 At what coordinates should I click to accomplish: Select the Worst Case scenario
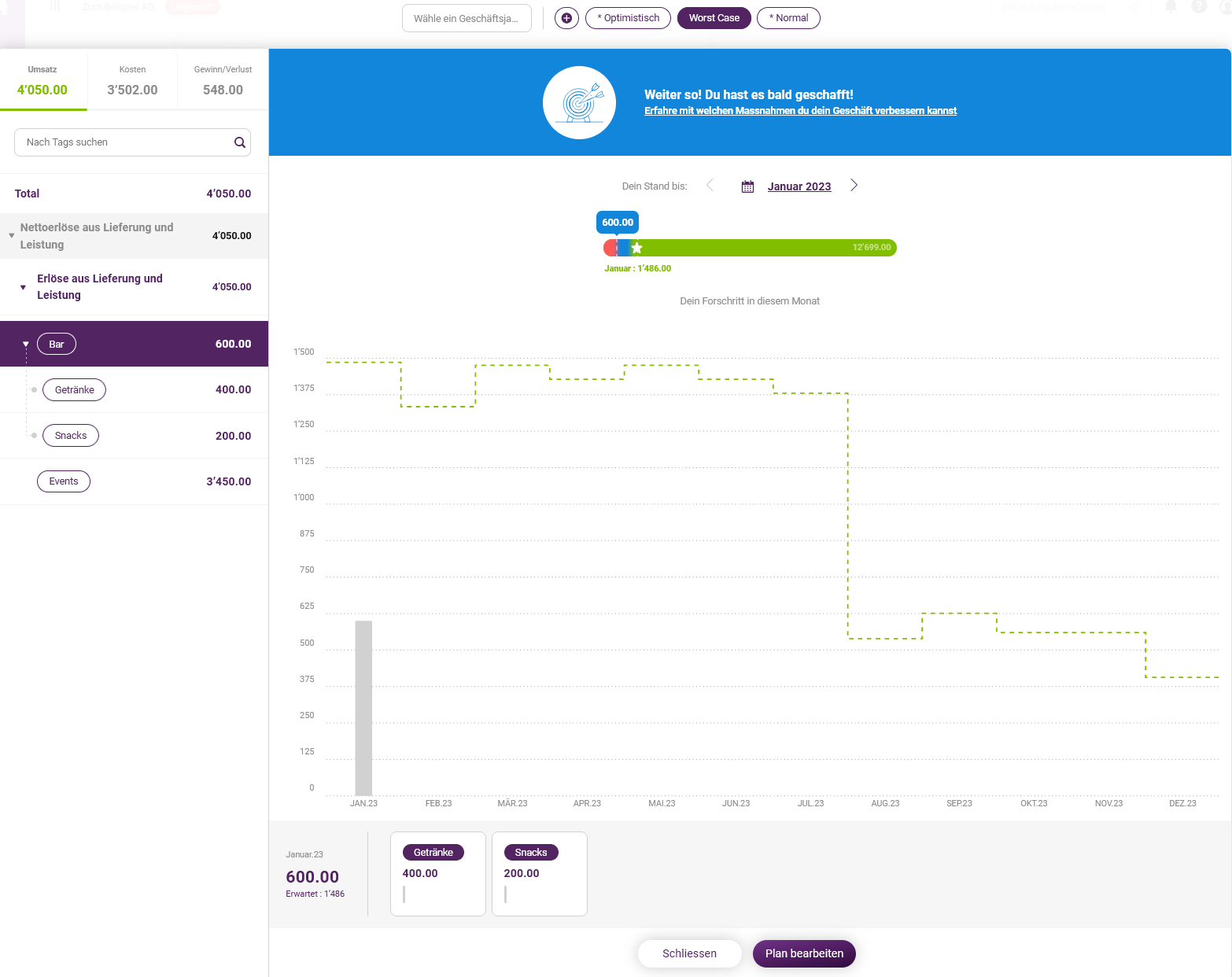coord(714,18)
